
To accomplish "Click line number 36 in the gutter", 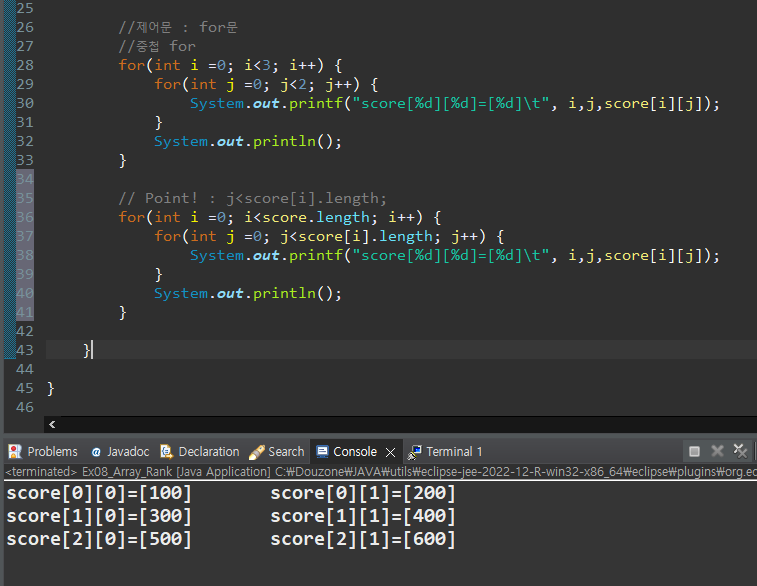I will coord(25,217).
